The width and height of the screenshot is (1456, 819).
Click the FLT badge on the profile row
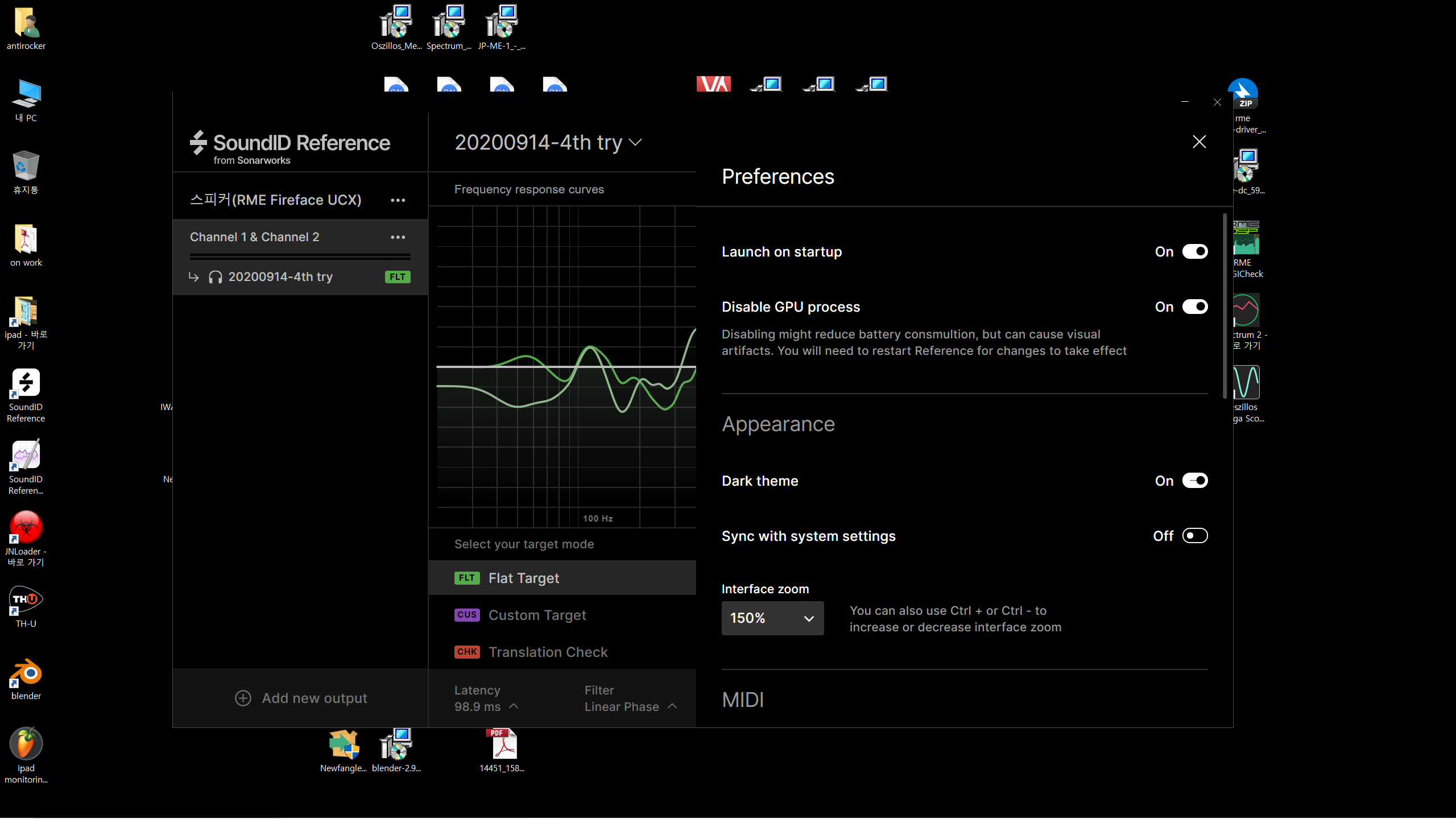(398, 277)
